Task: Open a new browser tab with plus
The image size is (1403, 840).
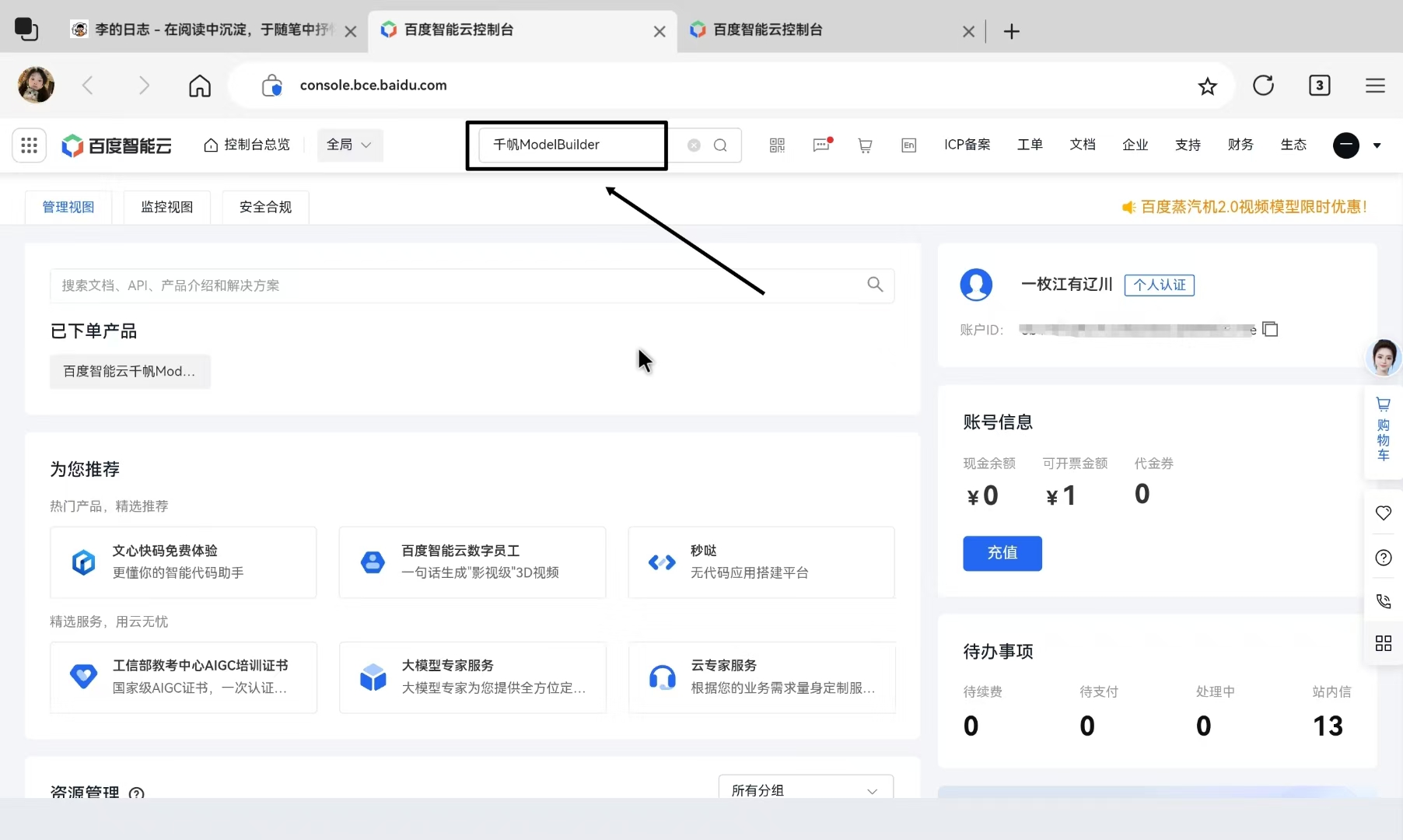Action: (1011, 31)
